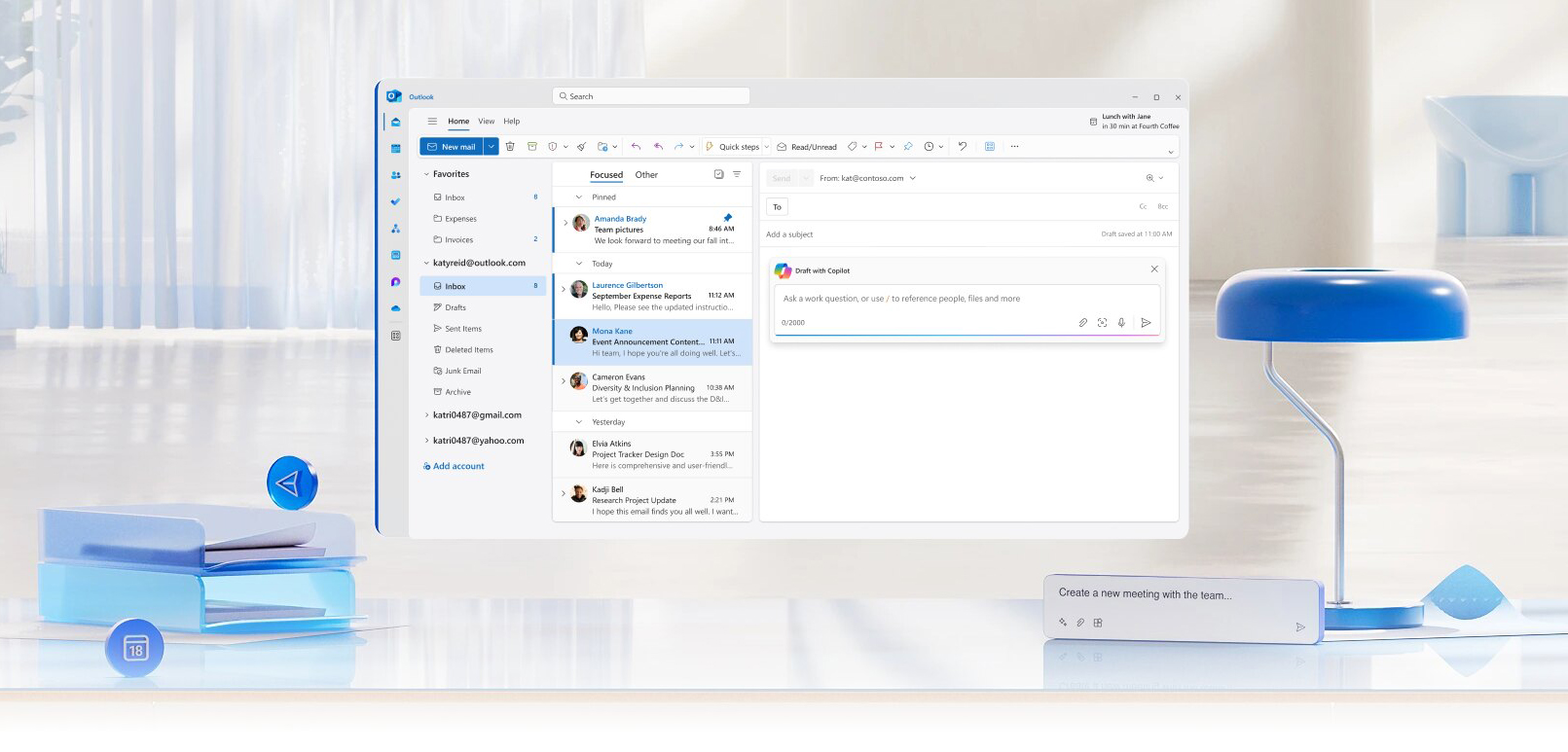Open the message list filter icon
This screenshot has width=1568, height=752.
[x=737, y=175]
